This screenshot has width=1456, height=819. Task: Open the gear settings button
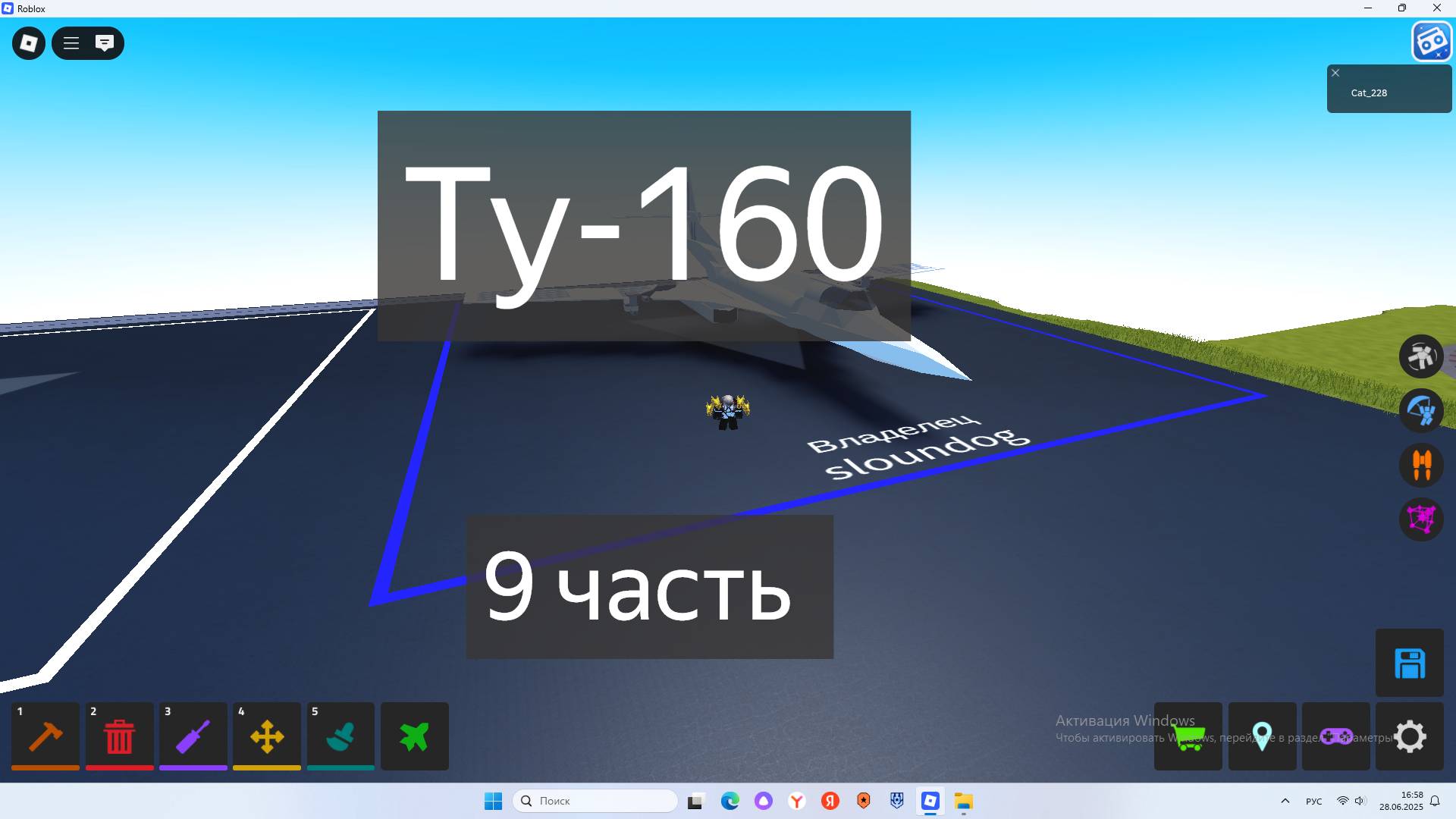(1410, 736)
